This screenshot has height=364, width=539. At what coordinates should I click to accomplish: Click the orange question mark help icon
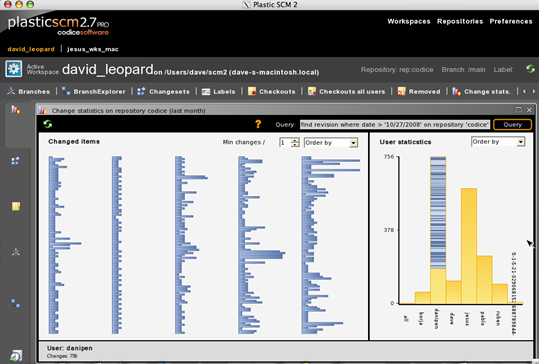pyautogui.click(x=258, y=124)
